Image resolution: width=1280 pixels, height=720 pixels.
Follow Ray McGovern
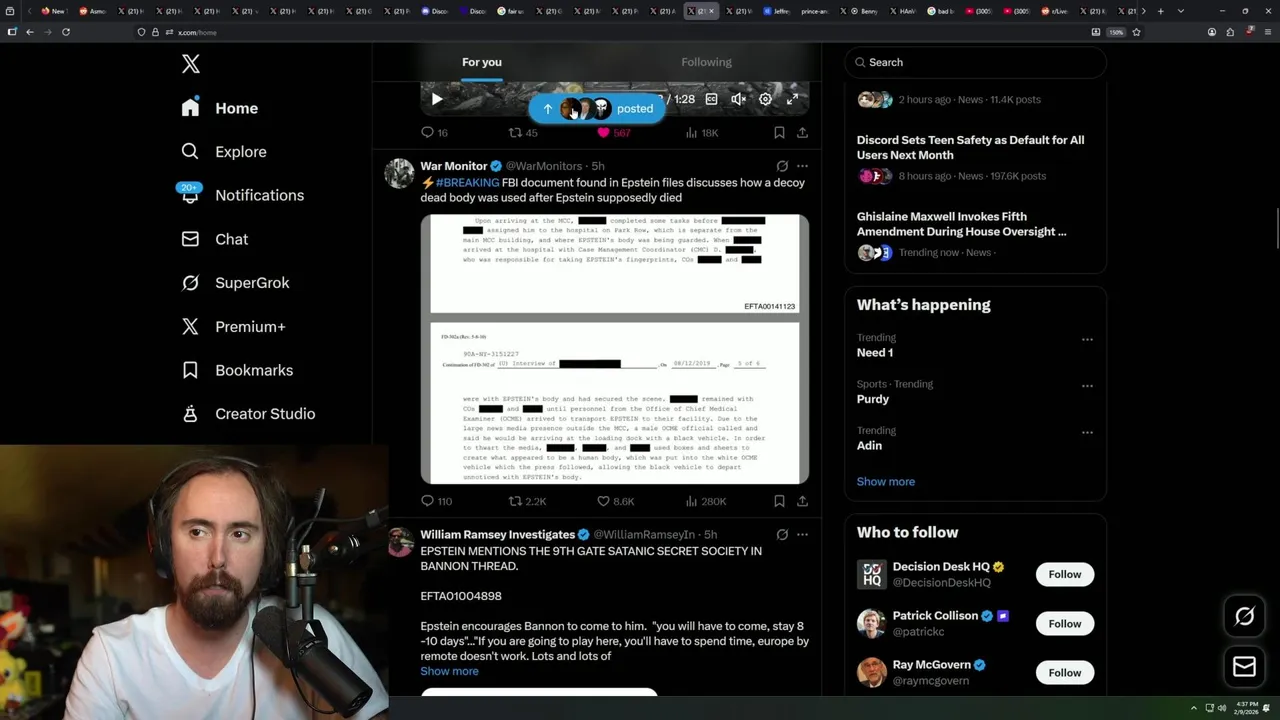(x=1064, y=673)
